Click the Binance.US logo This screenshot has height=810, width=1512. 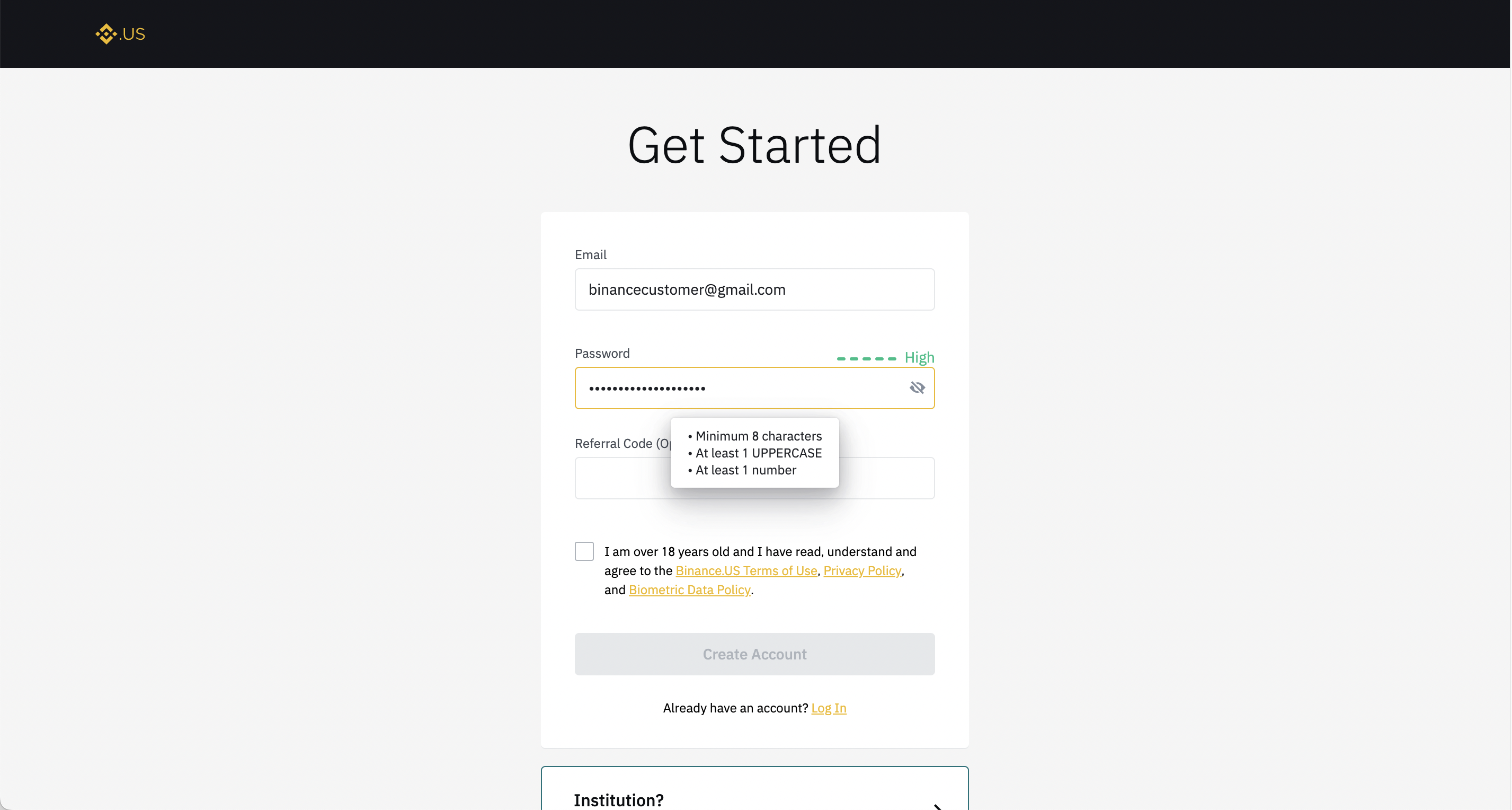tap(120, 34)
